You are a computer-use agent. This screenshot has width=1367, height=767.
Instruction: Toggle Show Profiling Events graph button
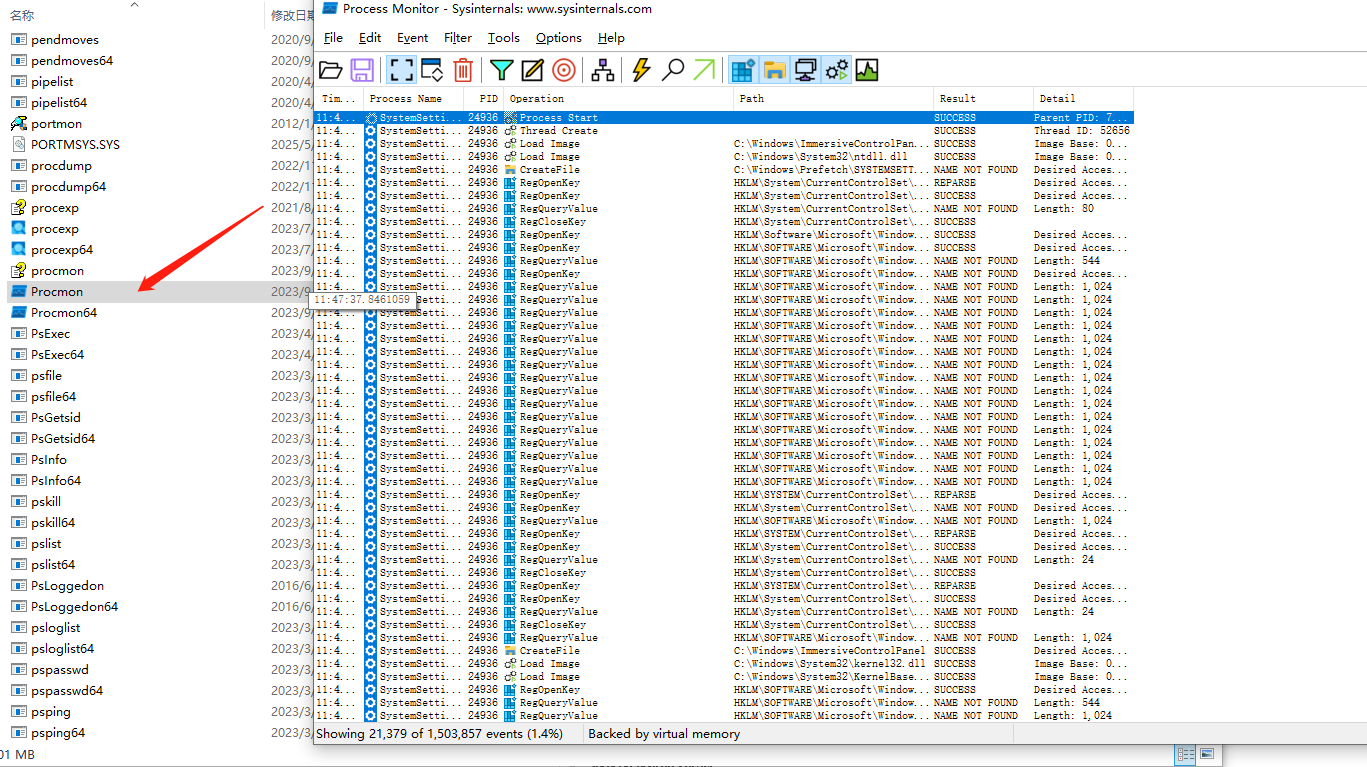tap(867, 70)
